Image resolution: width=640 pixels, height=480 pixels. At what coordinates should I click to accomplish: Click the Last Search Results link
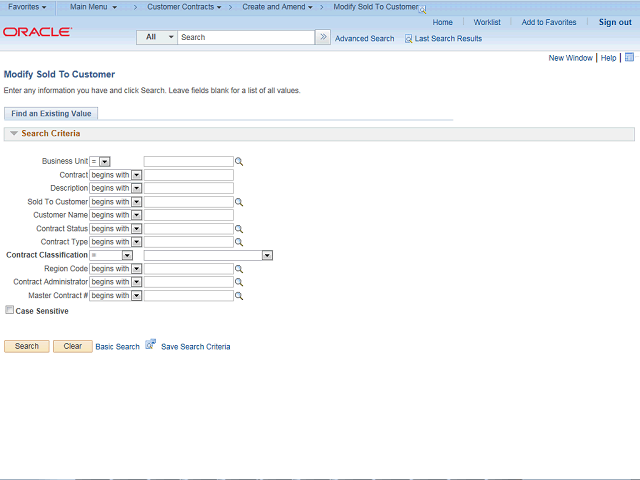click(448, 39)
